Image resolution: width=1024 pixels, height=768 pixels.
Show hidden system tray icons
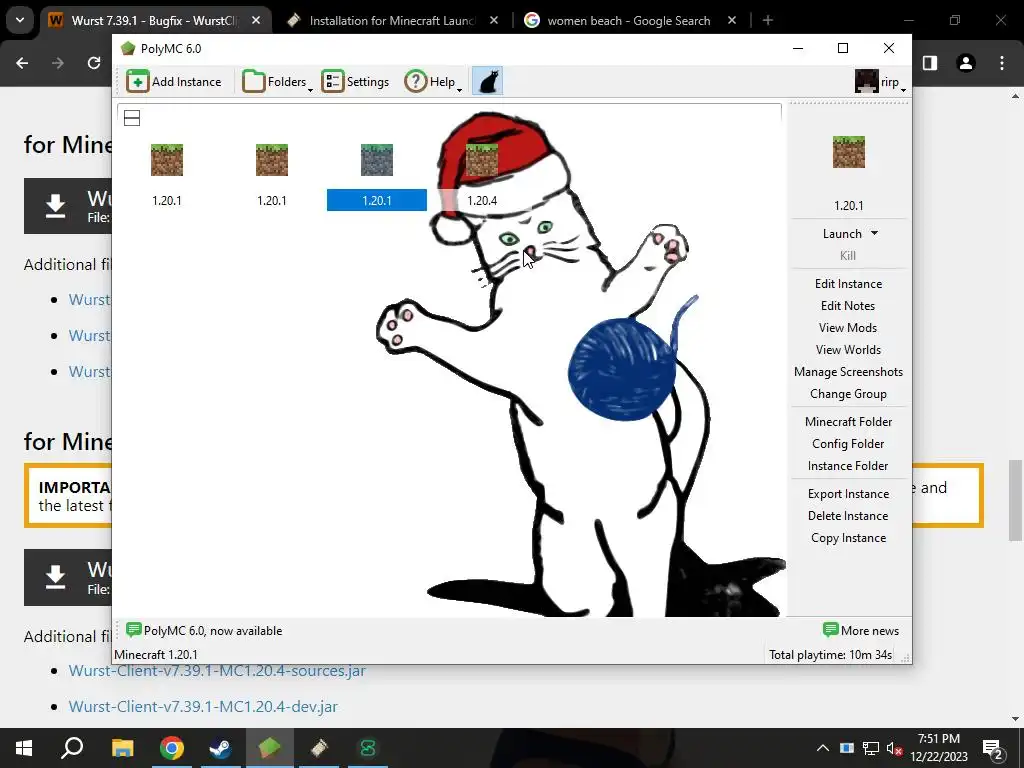[823, 748]
